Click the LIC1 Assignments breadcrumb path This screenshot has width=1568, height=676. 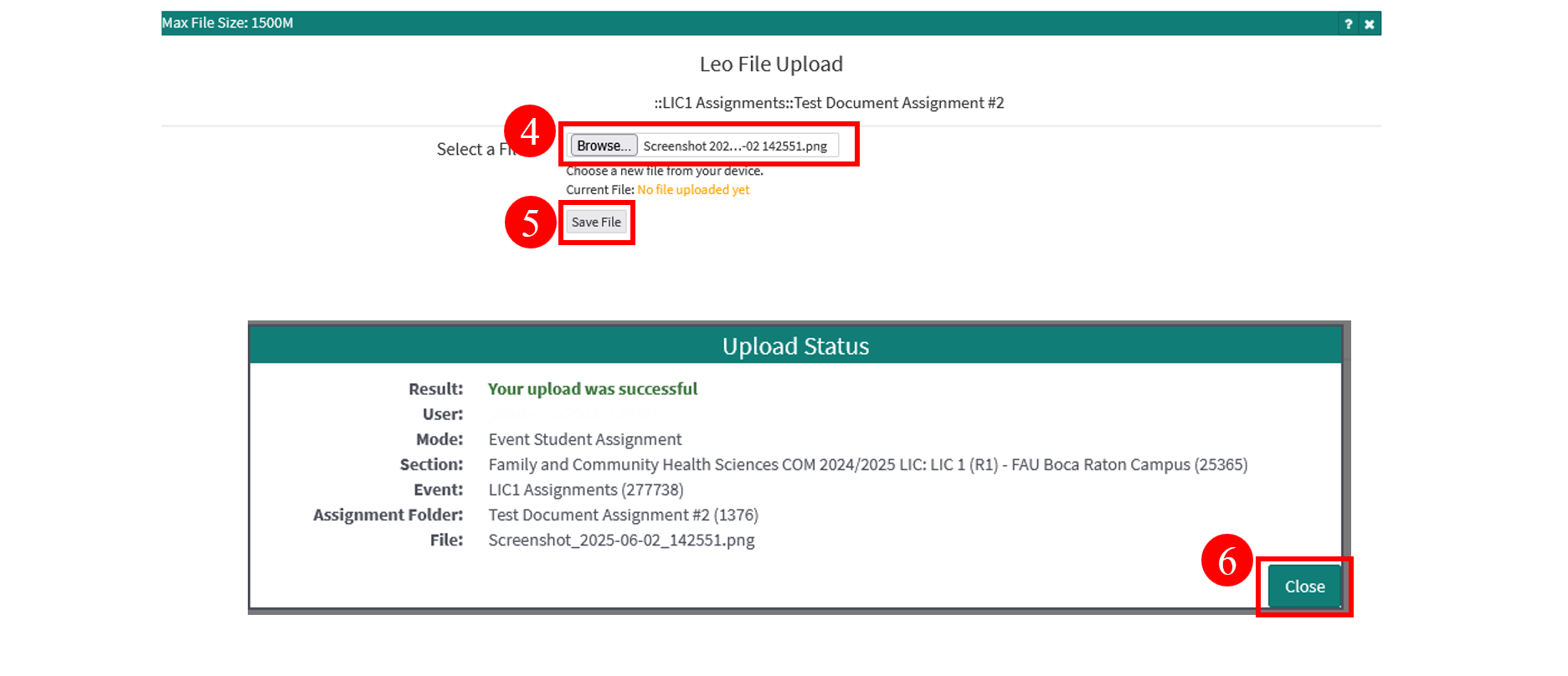click(829, 103)
